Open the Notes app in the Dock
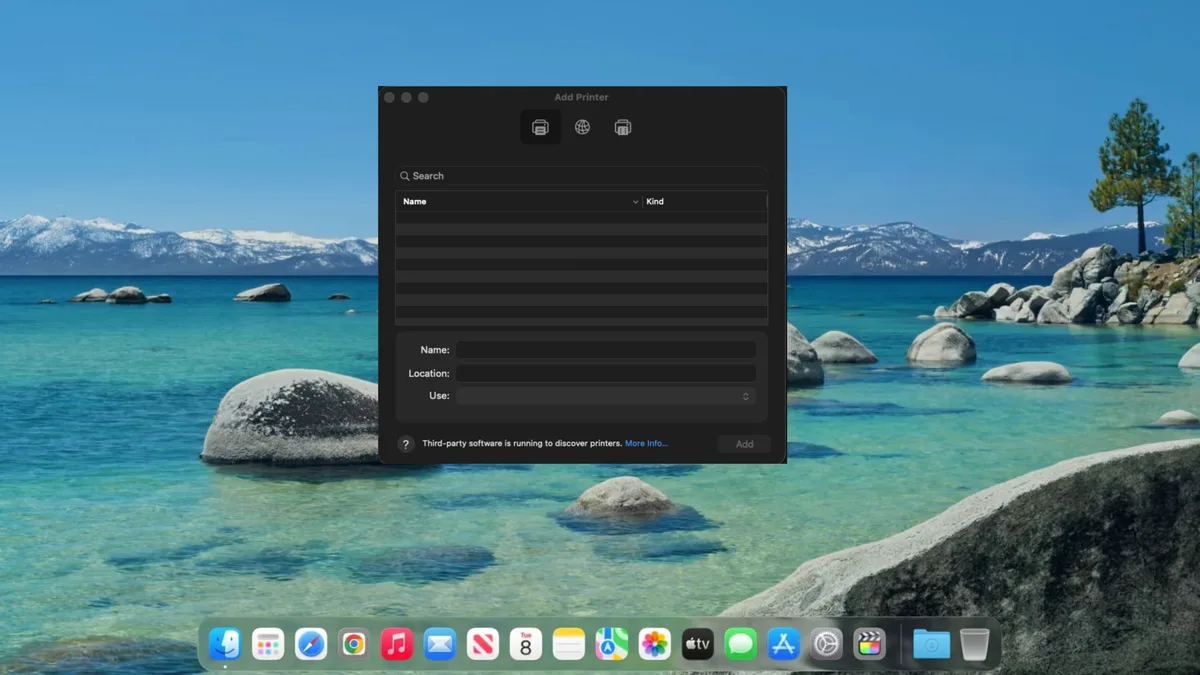Image resolution: width=1200 pixels, height=675 pixels. (569, 644)
